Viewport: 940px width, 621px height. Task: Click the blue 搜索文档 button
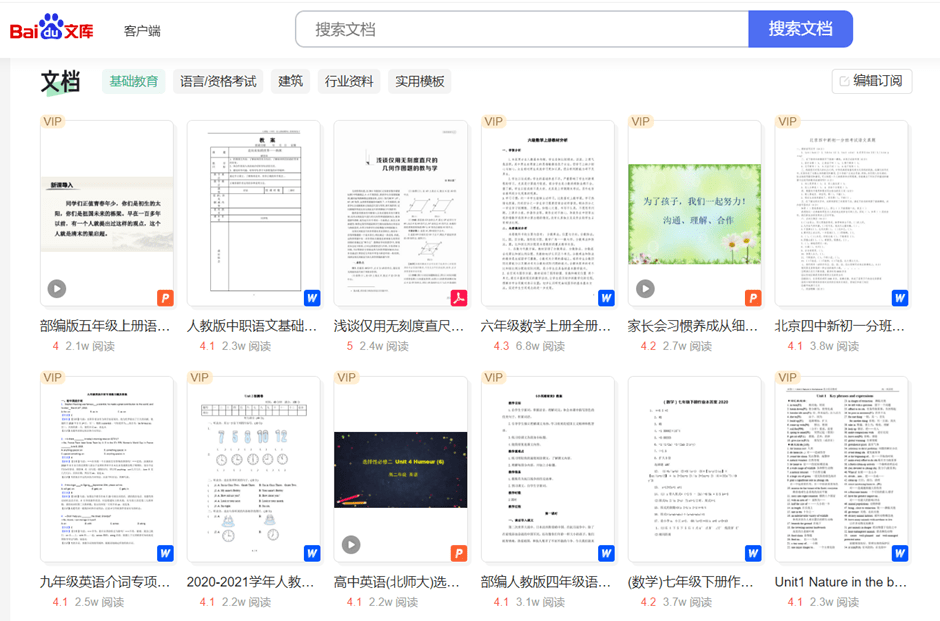coord(800,29)
